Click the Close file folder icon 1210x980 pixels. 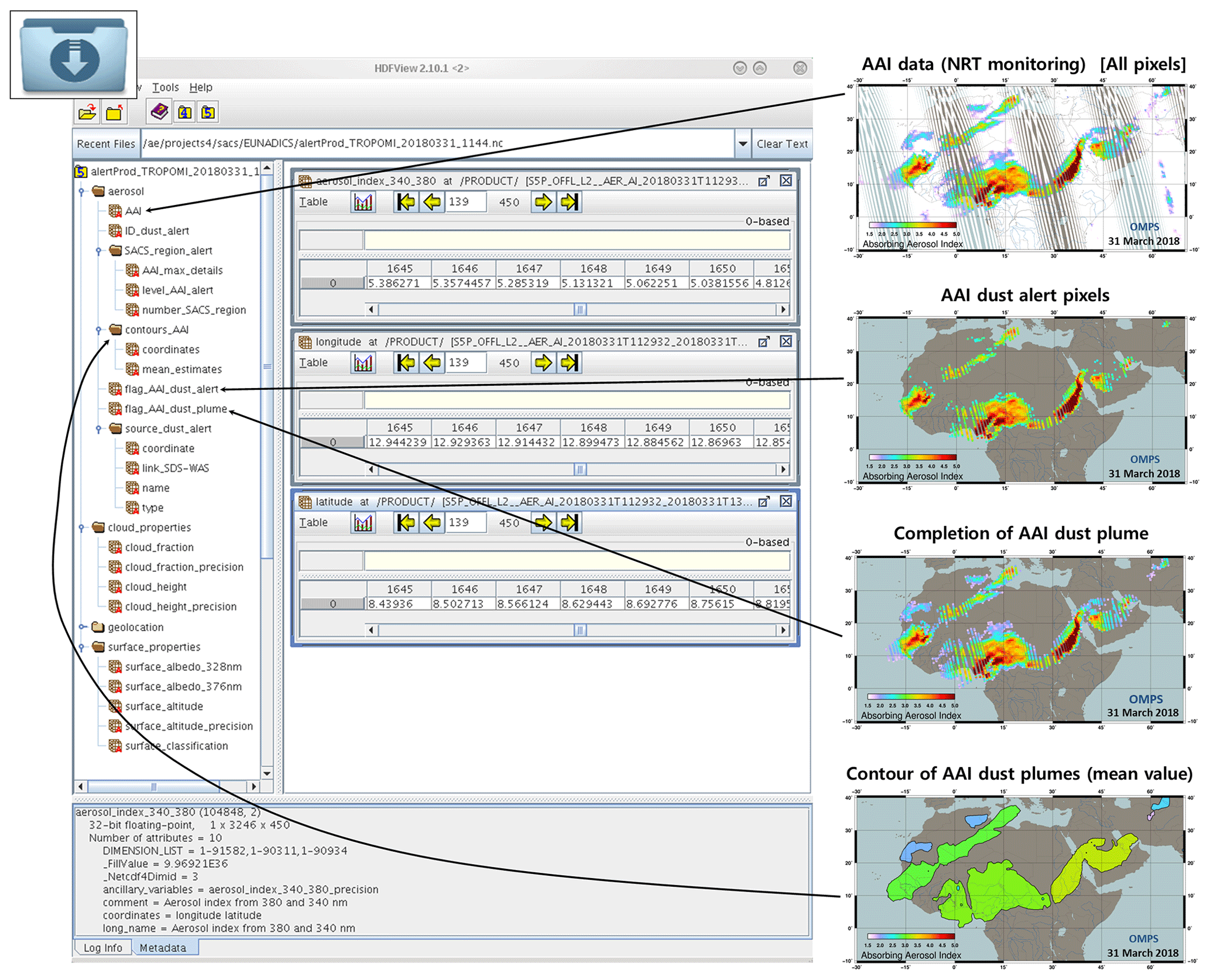point(115,112)
